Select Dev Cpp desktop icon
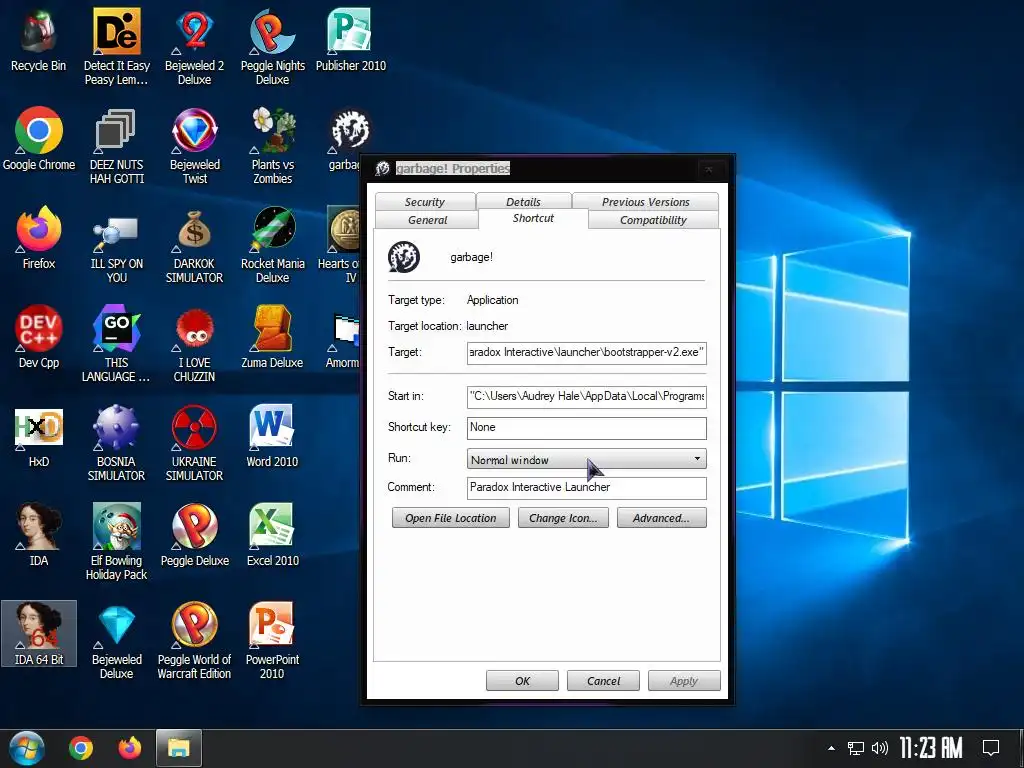This screenshot has width=1024, height=768. coord(39,338)
